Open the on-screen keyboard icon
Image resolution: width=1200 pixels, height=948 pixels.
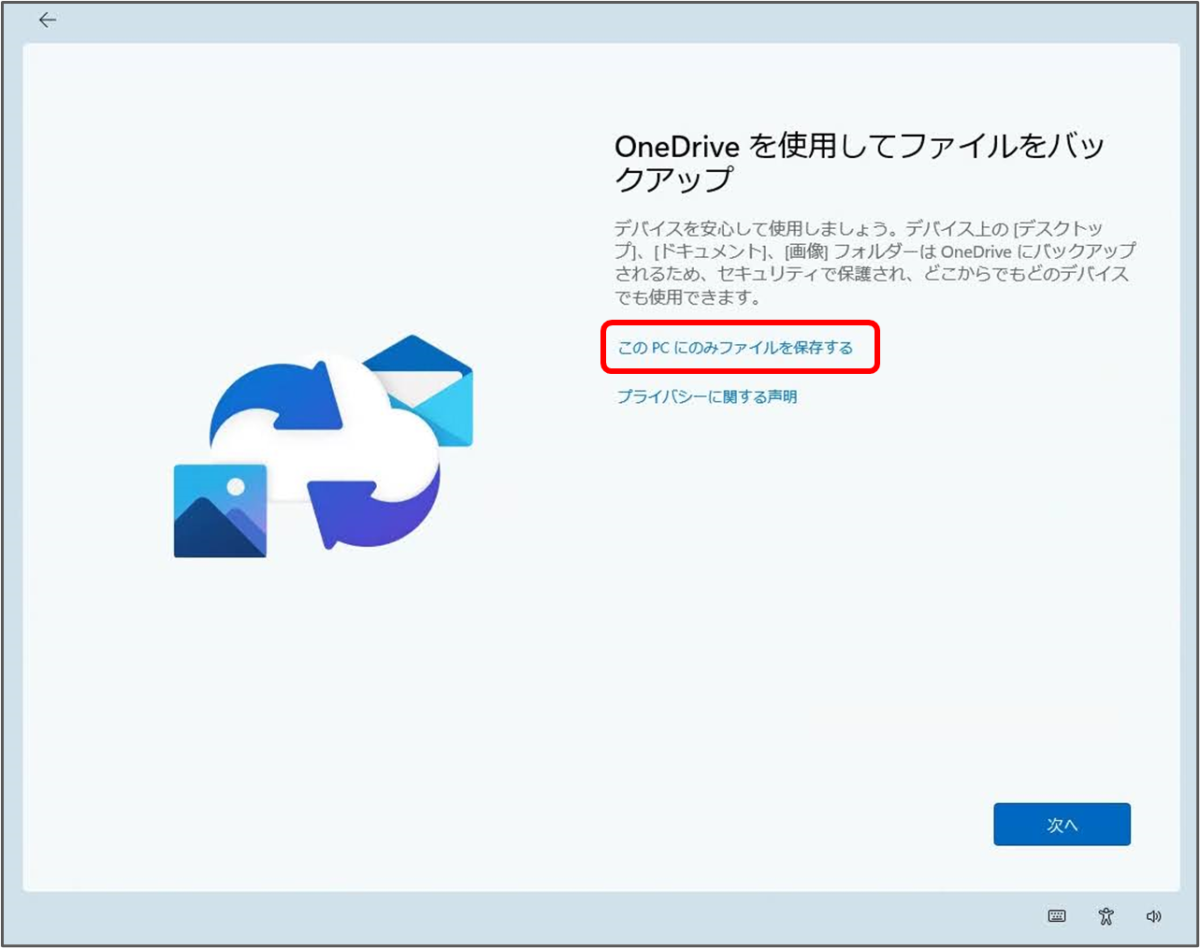pos(1056,915)
